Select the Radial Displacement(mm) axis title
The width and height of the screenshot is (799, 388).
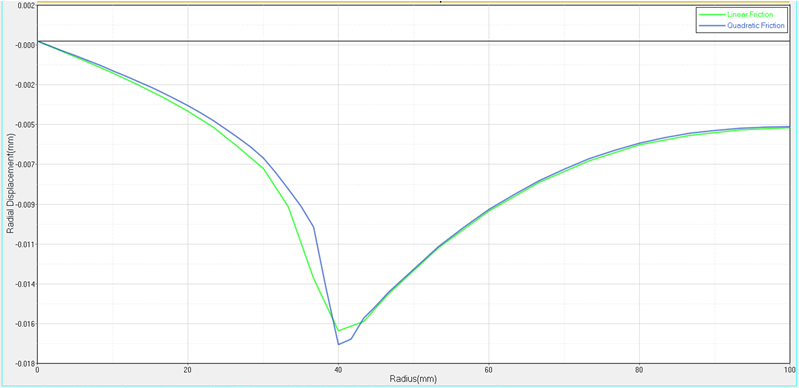11,184
